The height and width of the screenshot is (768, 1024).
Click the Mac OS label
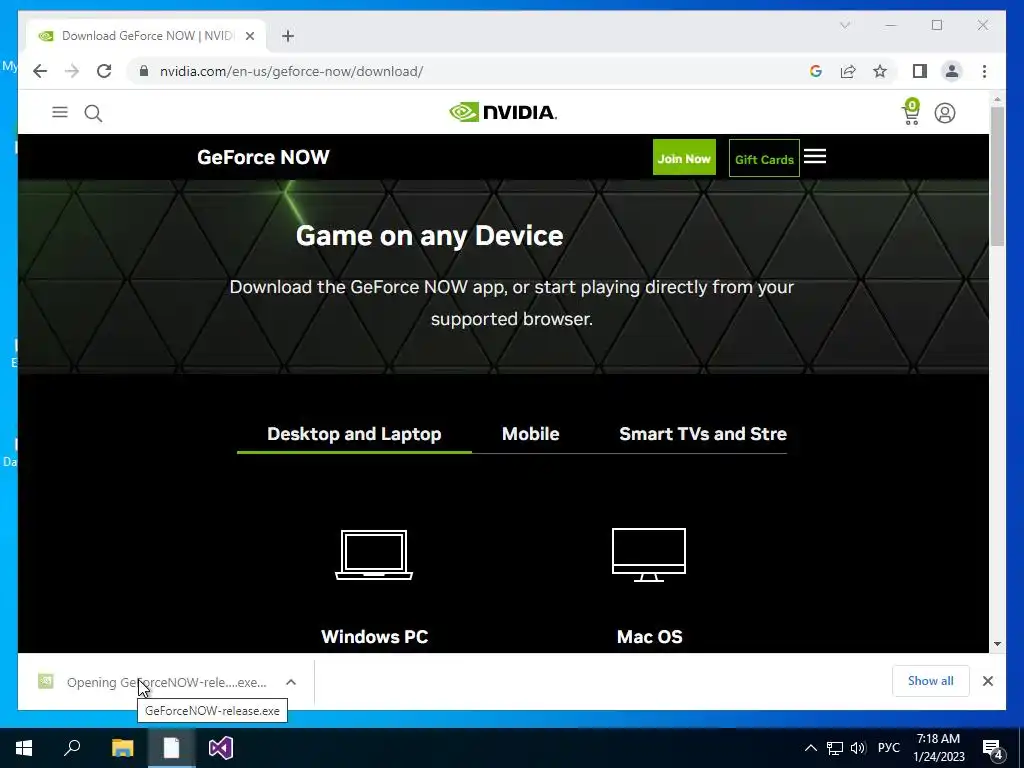coord(649,637)
